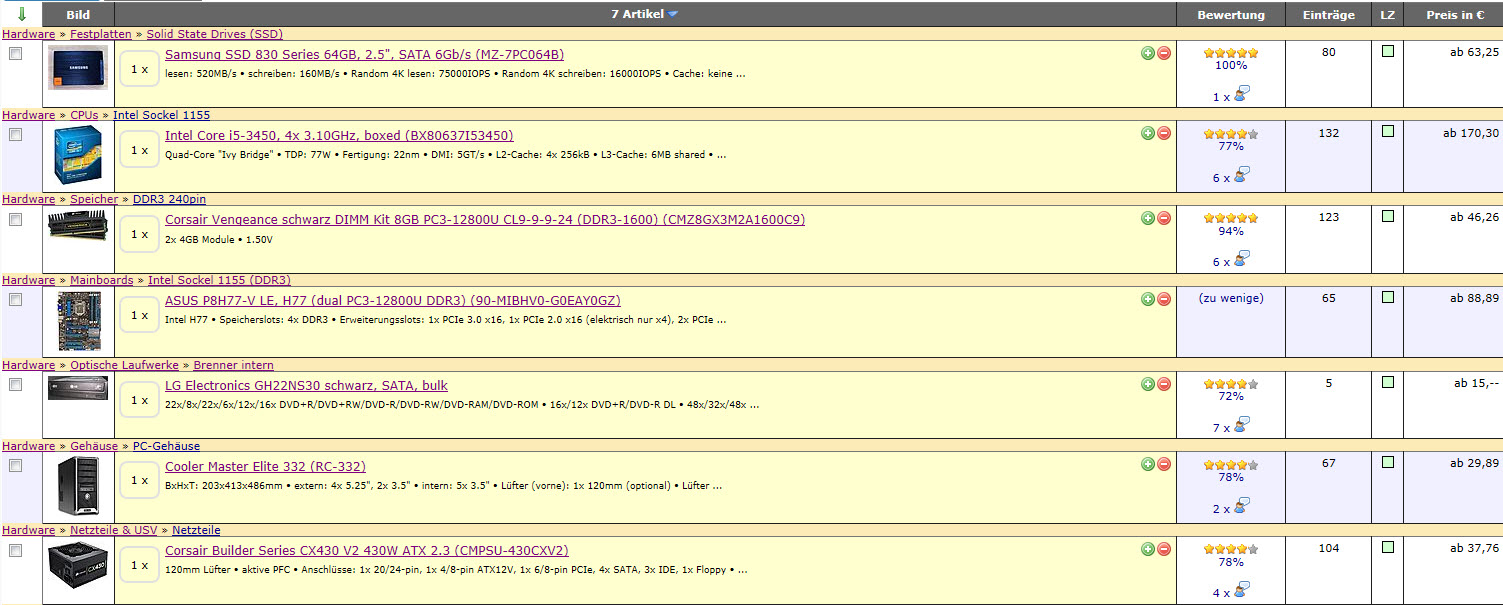
Task: Check the box for Corsair CX430 row
Action: (15, 551)
